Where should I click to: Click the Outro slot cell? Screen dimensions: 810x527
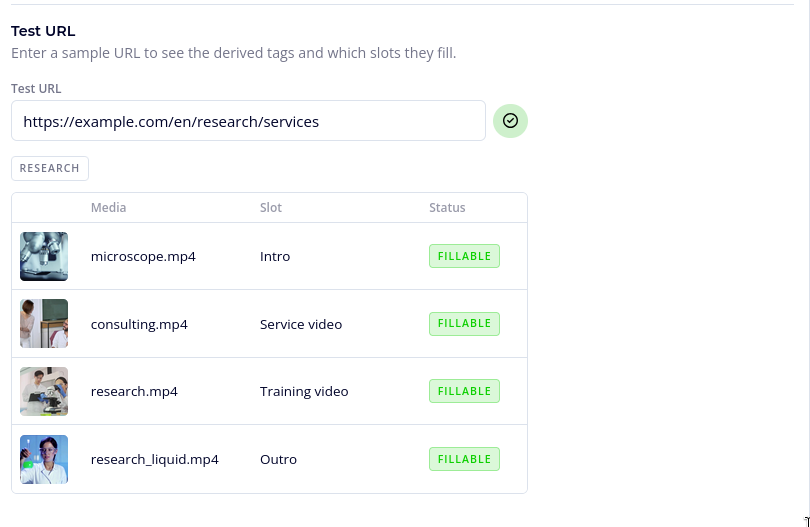(x=278, y=459)
